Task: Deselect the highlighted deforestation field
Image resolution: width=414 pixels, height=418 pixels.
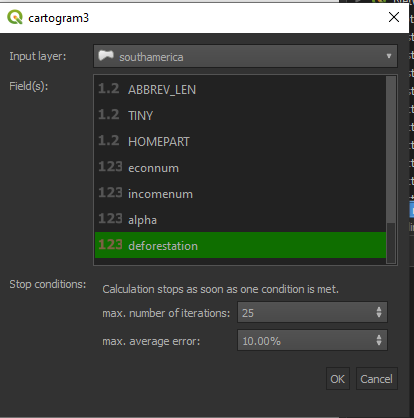Action: click(x=240, y=245)
